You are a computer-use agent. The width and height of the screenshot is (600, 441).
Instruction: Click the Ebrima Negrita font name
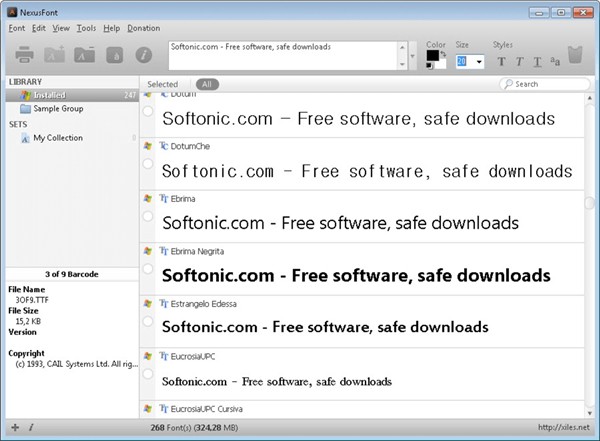[197, 252]
